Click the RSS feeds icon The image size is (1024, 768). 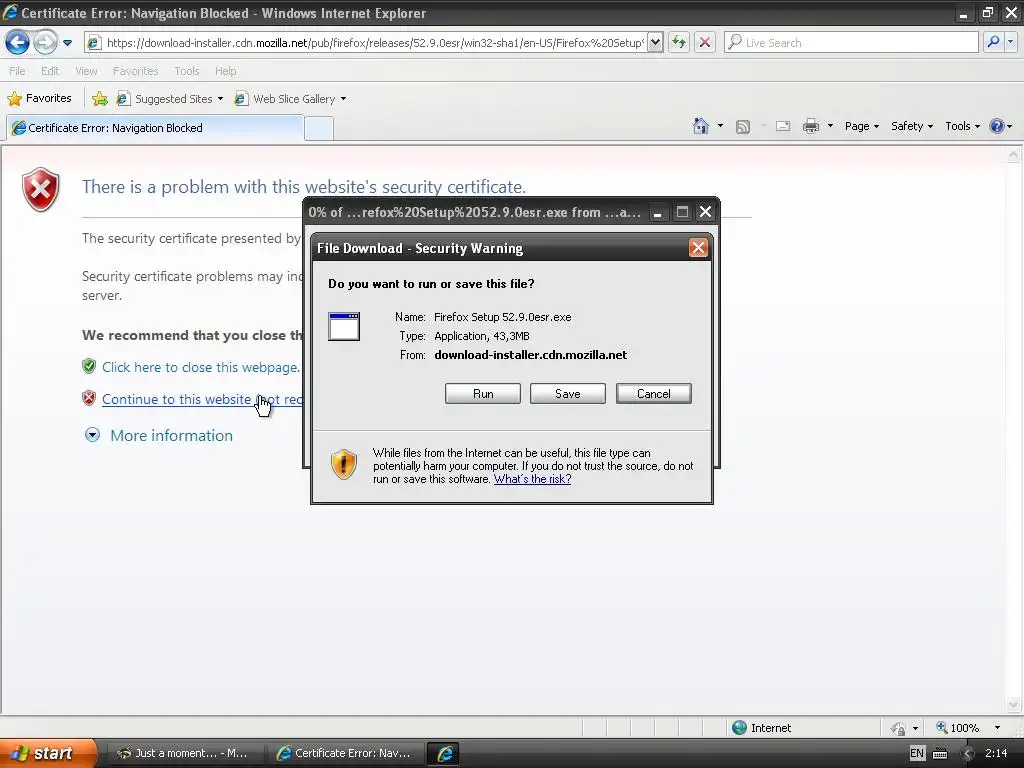743,127
